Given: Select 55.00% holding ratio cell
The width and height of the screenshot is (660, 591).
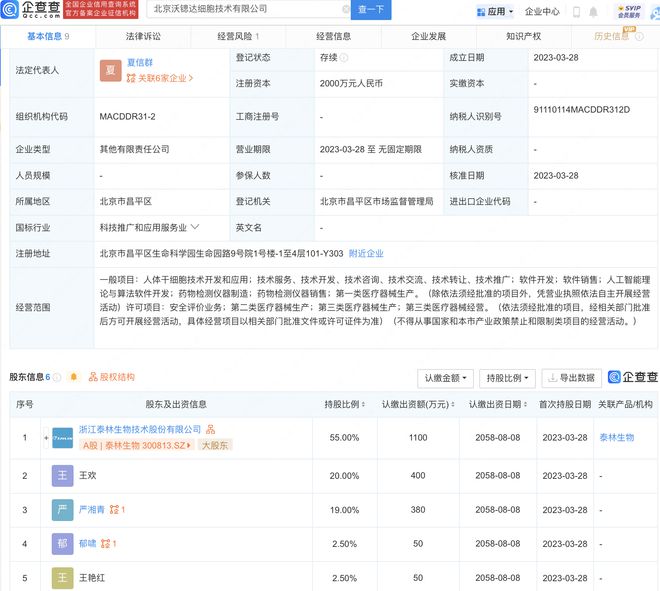Looking at the screenshot, I should tap(344, 438).
